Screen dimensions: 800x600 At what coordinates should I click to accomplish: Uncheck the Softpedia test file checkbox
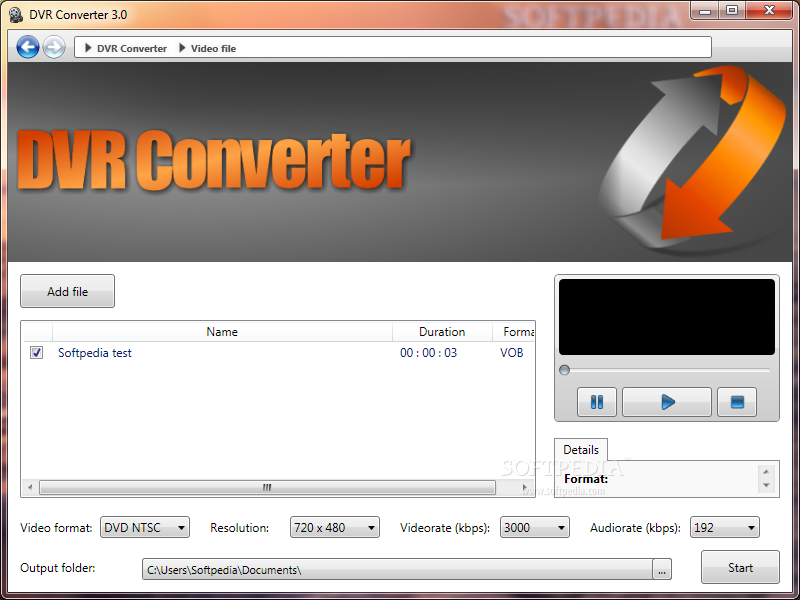36,353
